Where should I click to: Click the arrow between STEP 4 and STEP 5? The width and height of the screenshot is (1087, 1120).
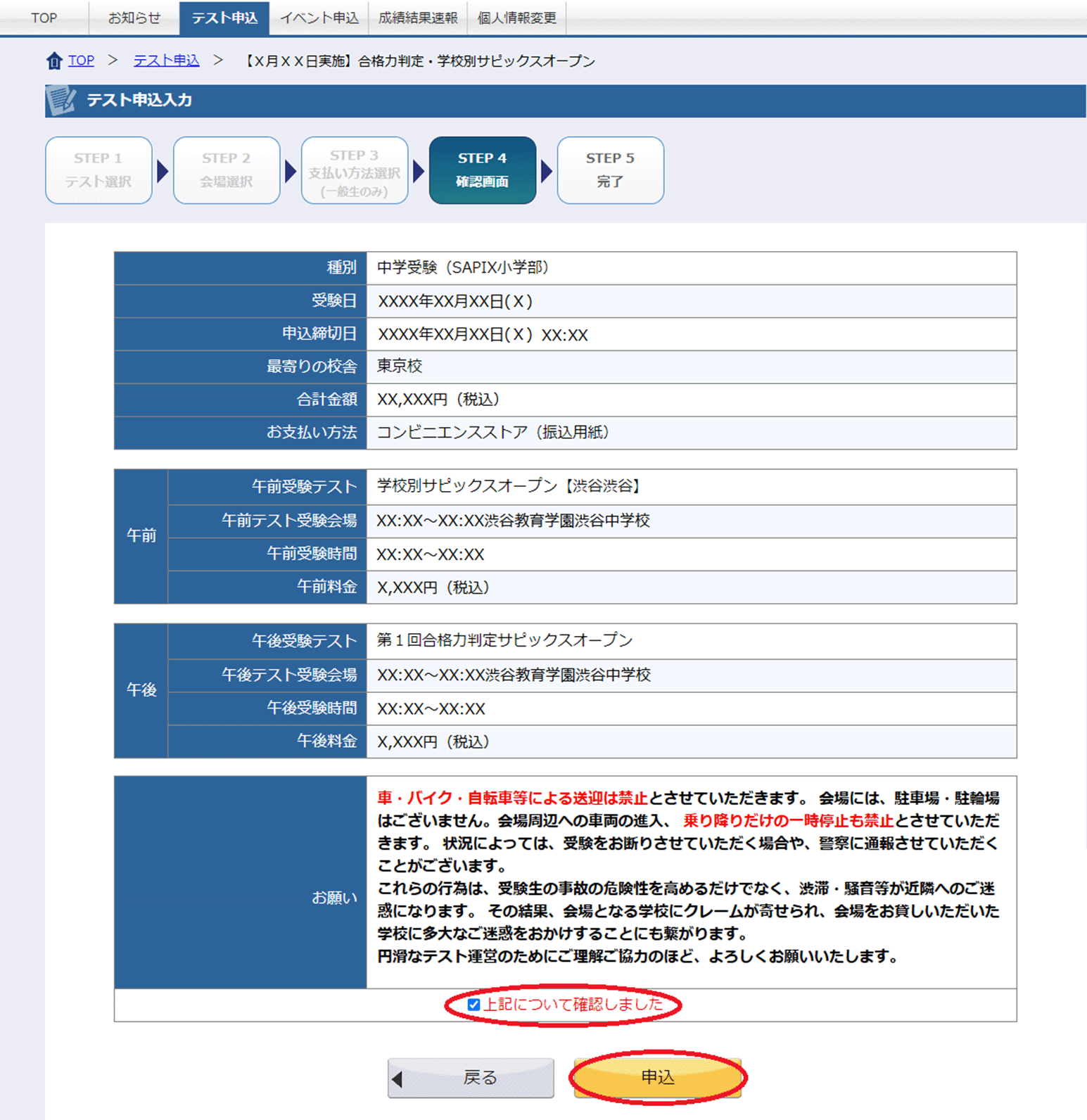click(547, 171)
